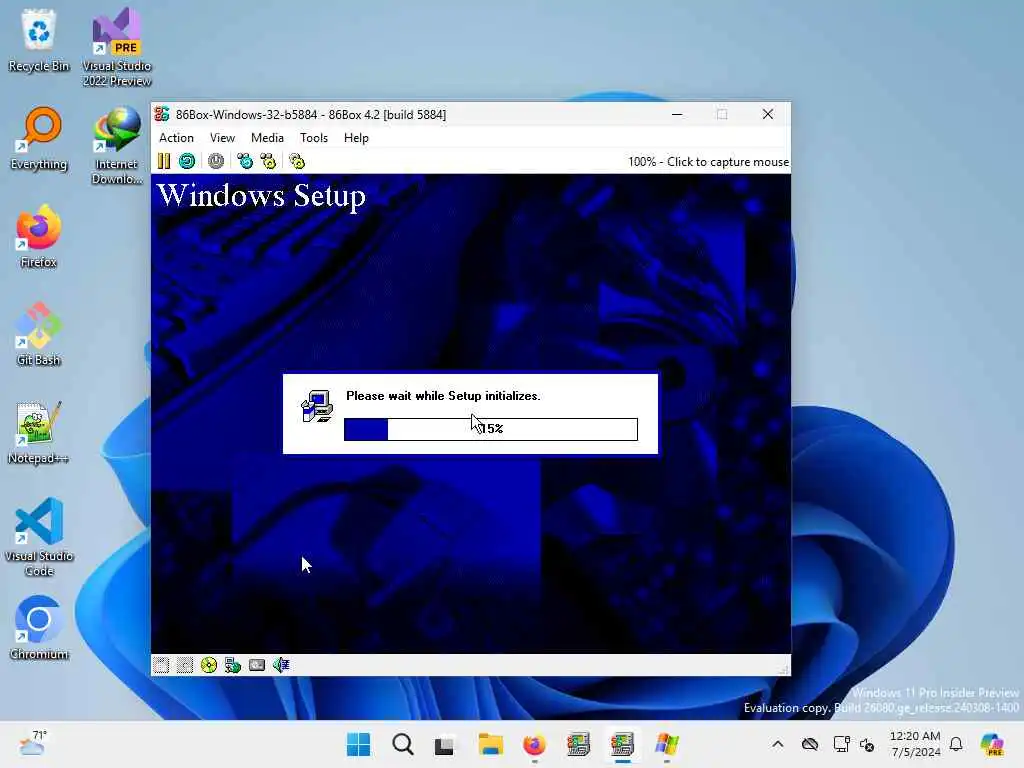Click Firefox in the taskbar
This screenshot has width=1024, height=768.
(534, 744)
